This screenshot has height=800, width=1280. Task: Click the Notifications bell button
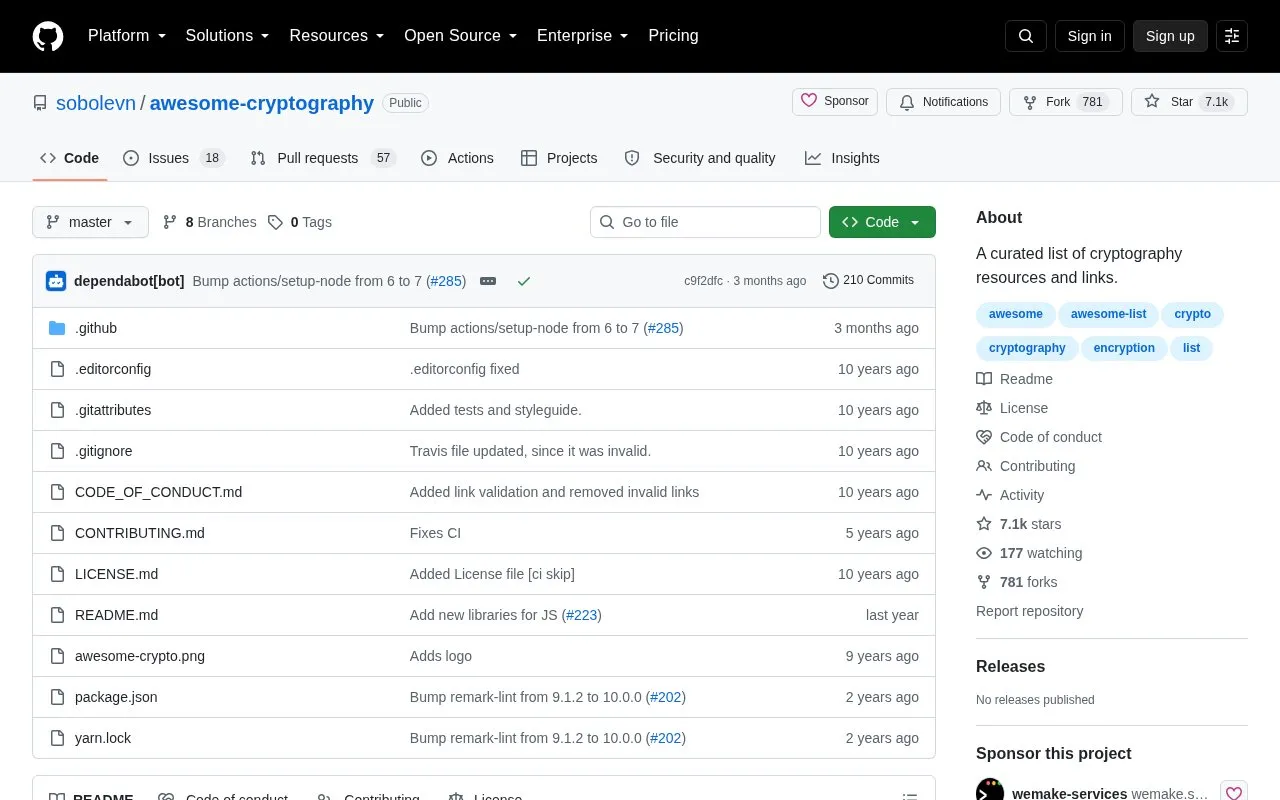point(943,102)
